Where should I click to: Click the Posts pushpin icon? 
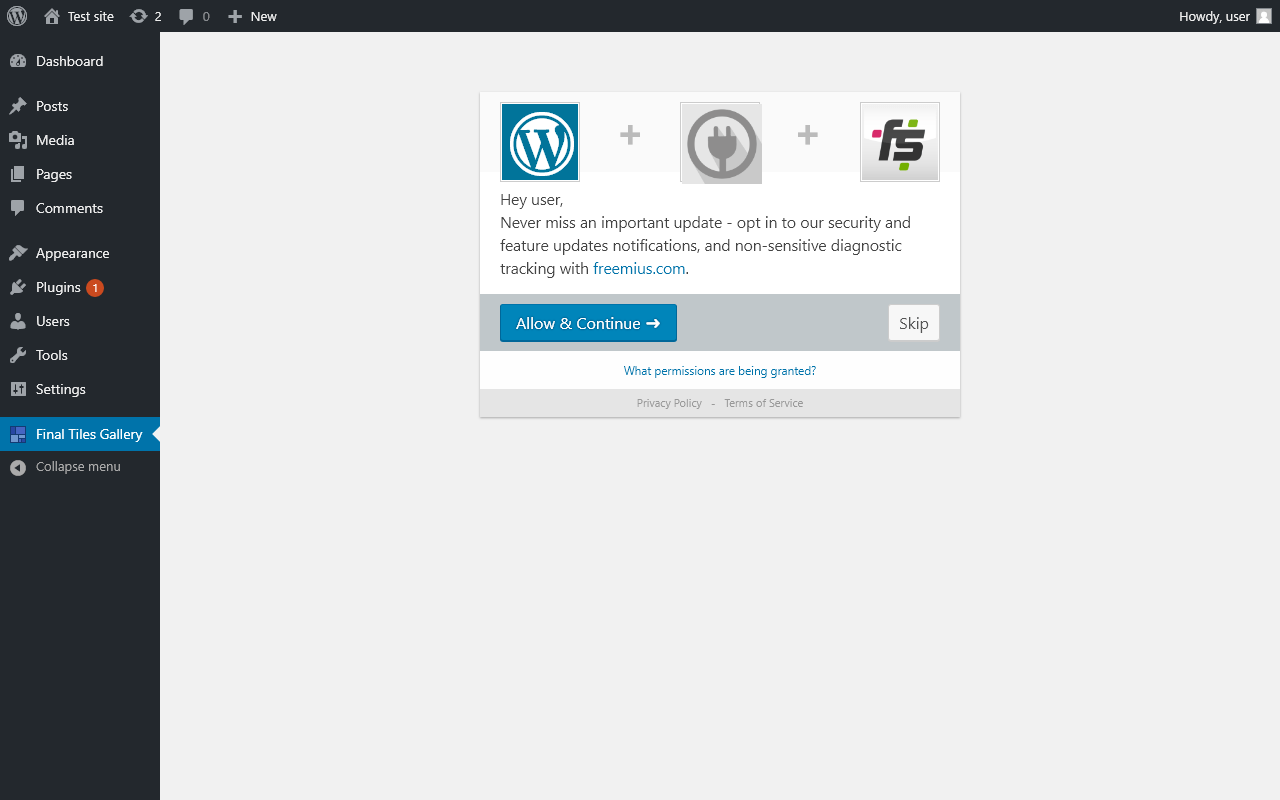coord(18,106)
